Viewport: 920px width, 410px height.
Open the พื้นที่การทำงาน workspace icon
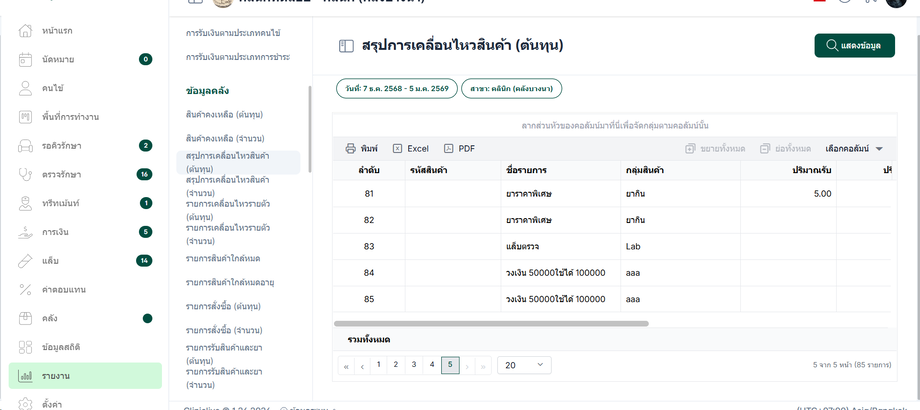[25, 117]
